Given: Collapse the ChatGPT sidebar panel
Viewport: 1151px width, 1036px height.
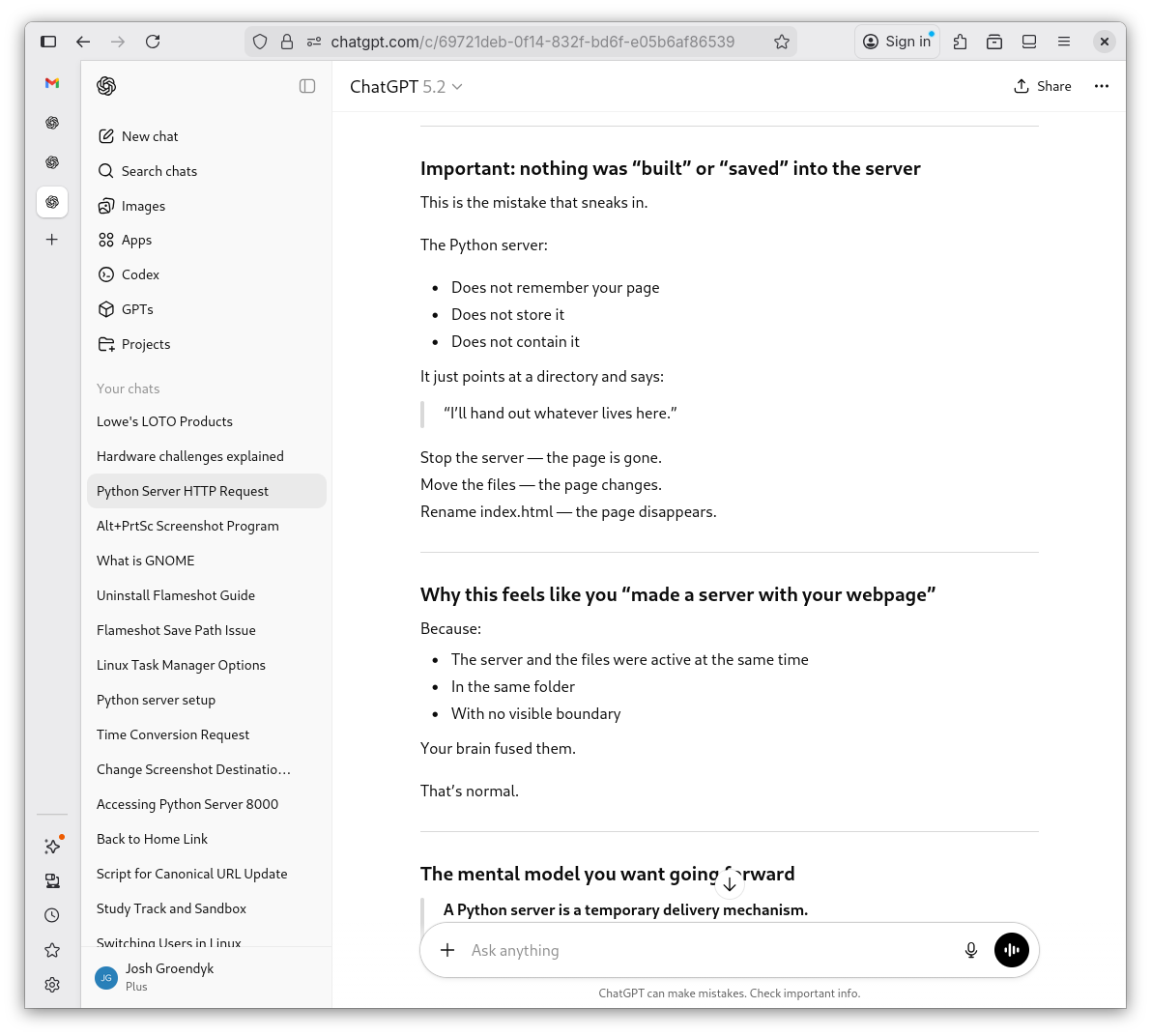Looking at the screenshot, I should point(307,86).
